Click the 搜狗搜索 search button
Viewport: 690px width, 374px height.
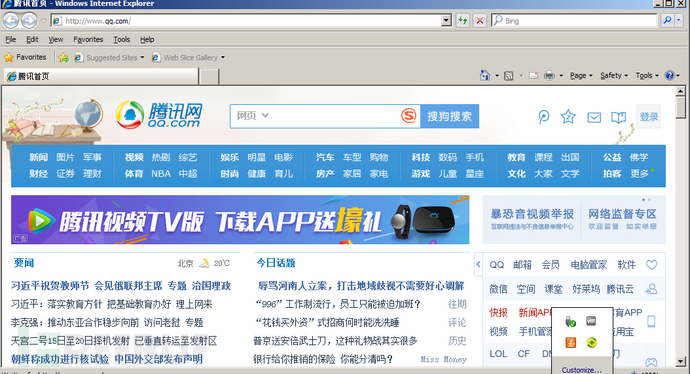(x=449, y=116)
